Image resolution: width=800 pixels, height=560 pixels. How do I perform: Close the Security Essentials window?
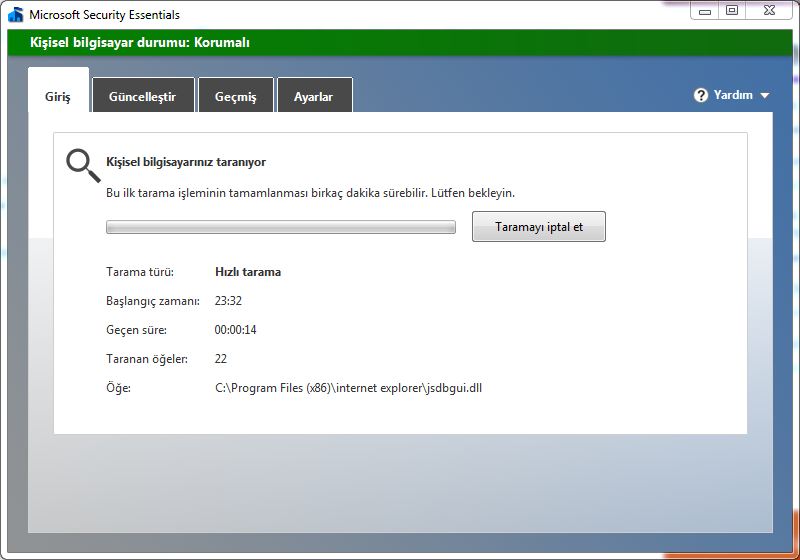point(769,11)
